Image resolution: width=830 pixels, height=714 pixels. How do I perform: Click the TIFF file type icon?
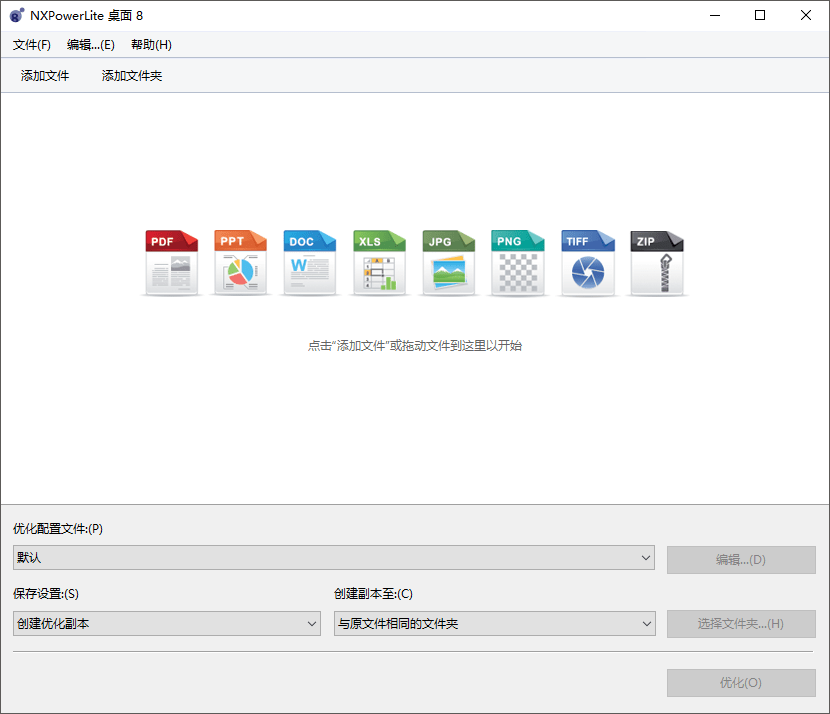(x=587, y=262)
